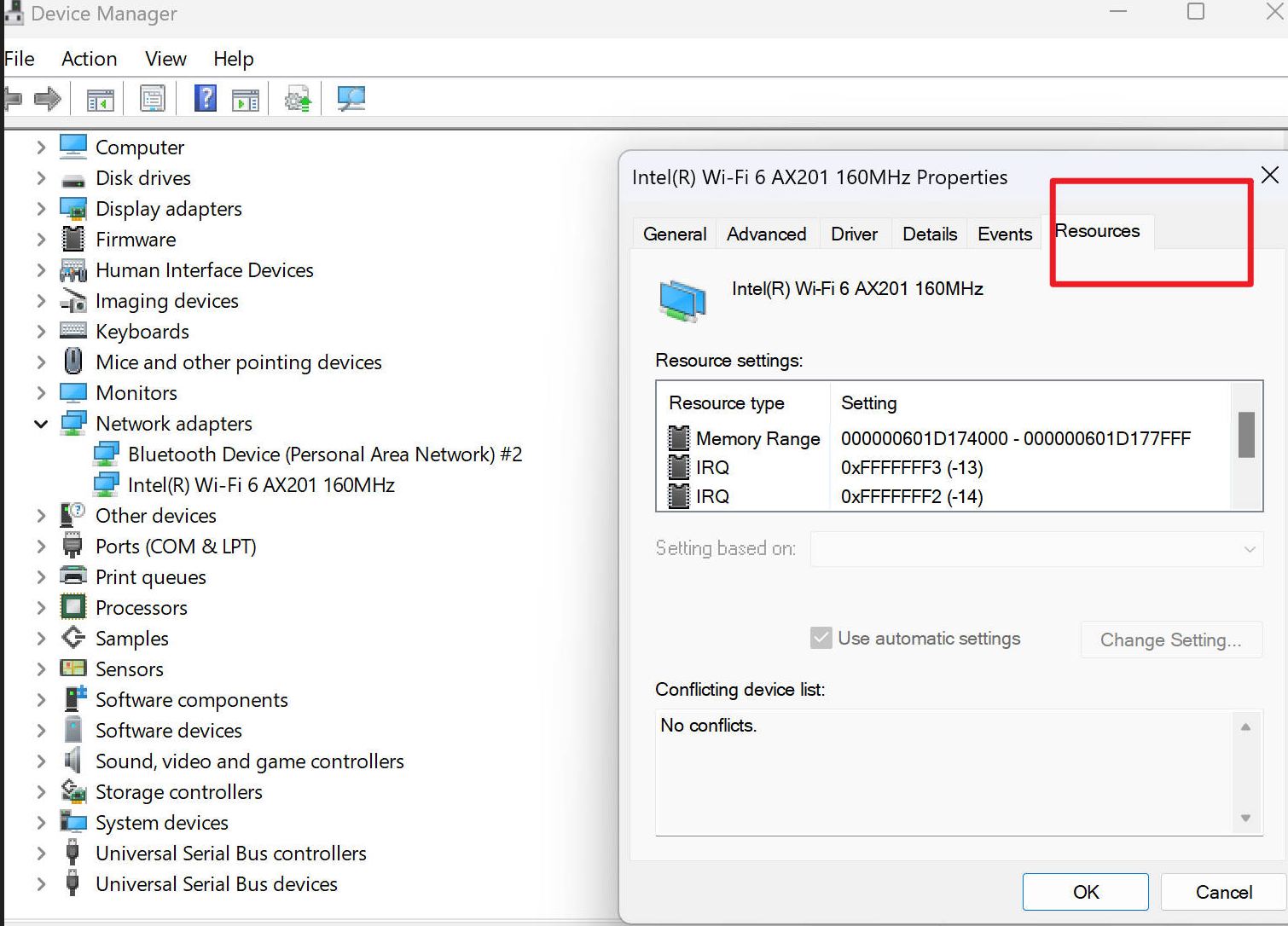Click the Wi-Fi adapter icon in Properties dialog
Screen dimensions: 1288x926
(x=682, y=301)
